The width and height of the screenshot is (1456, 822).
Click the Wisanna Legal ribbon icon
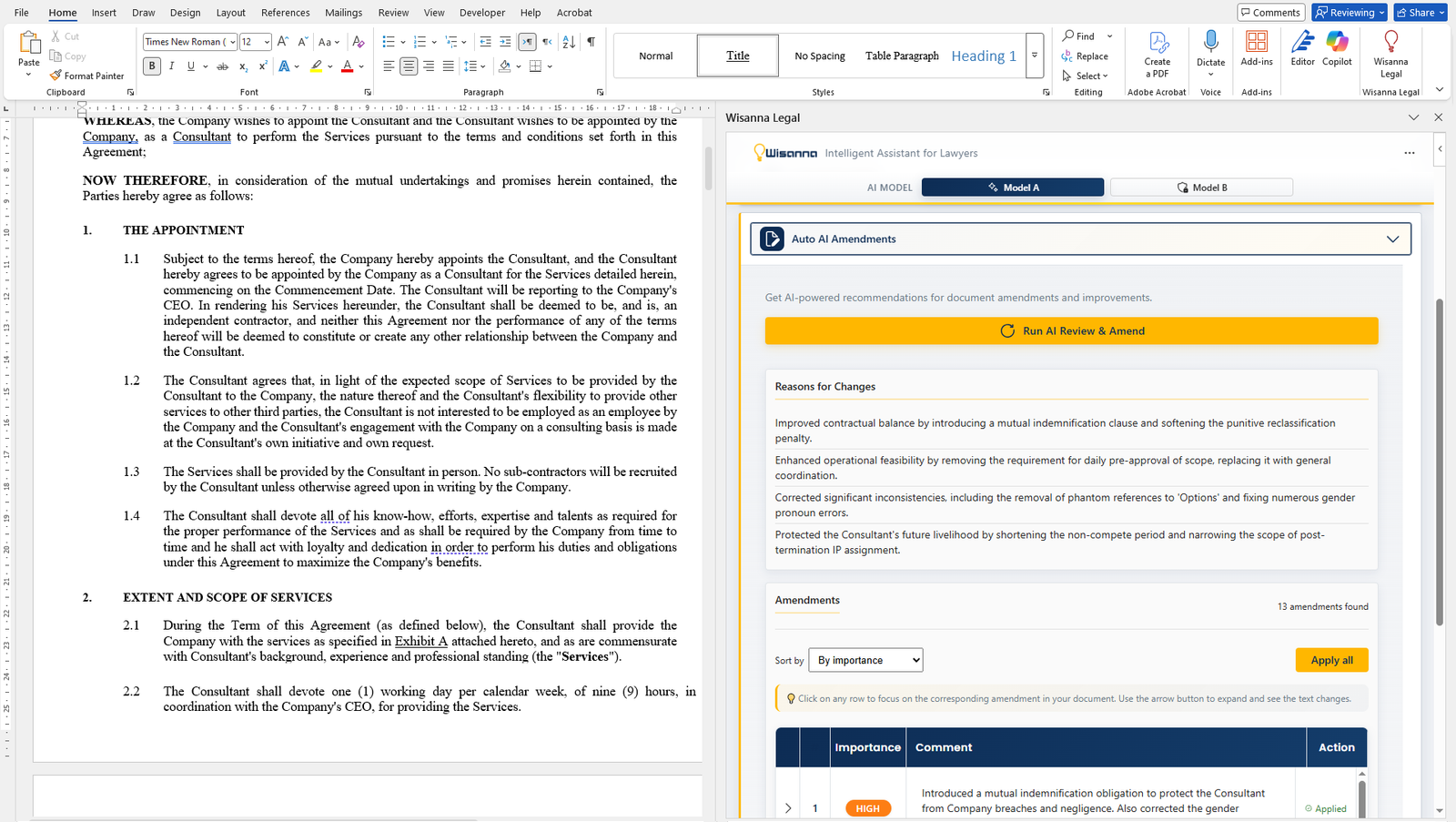[1390, 43]
